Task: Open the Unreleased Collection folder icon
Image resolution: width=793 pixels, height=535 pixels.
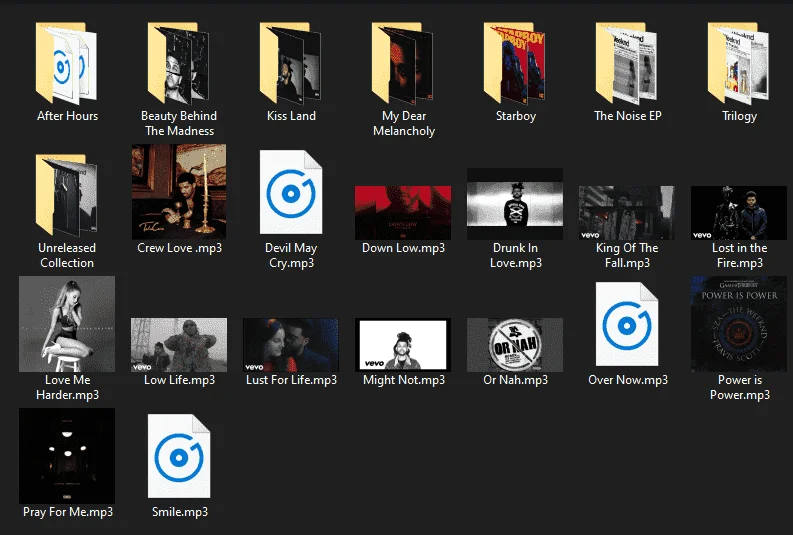Action: coord(66,195)
